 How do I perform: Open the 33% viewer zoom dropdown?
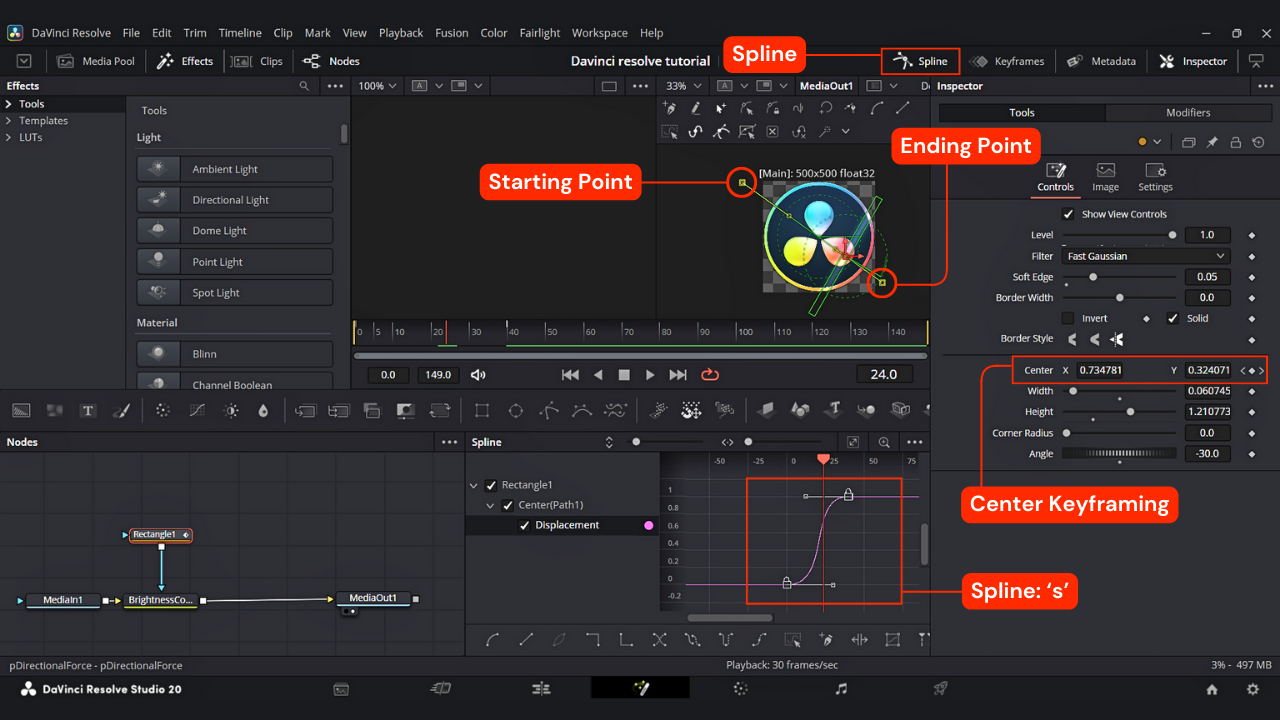pos(685,86)
